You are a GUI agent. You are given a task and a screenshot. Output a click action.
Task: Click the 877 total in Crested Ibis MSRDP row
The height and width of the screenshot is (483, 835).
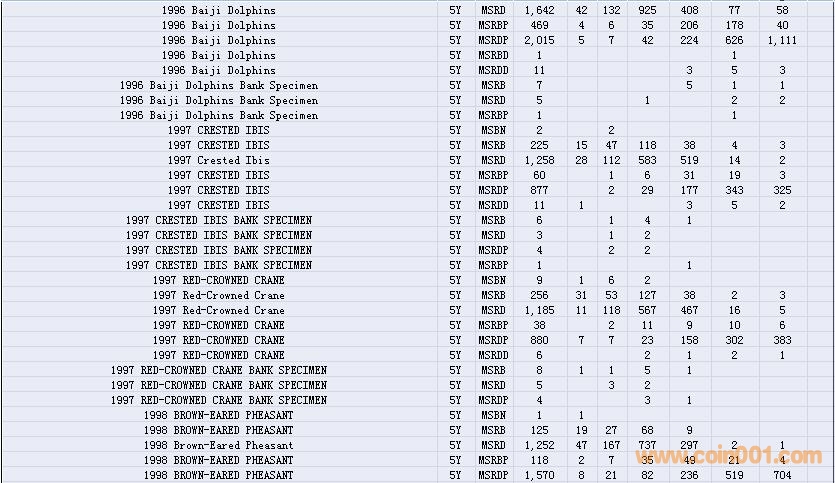pos(539,190)
